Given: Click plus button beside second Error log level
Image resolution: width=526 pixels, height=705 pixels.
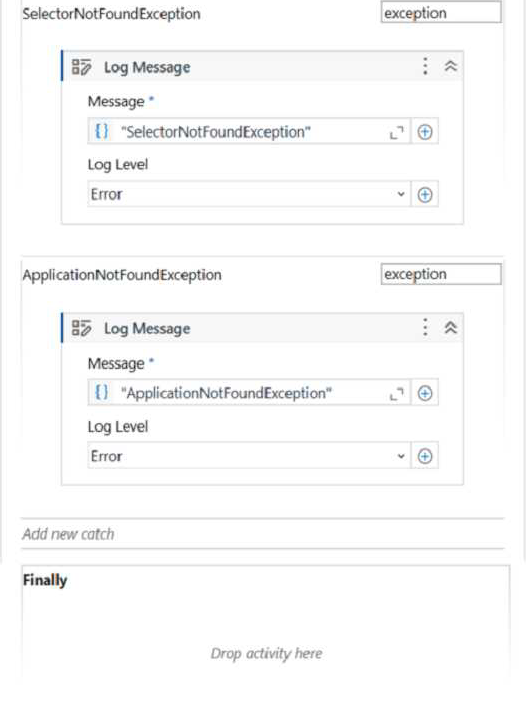Looking at the screenshot, I should click(425, 456).
